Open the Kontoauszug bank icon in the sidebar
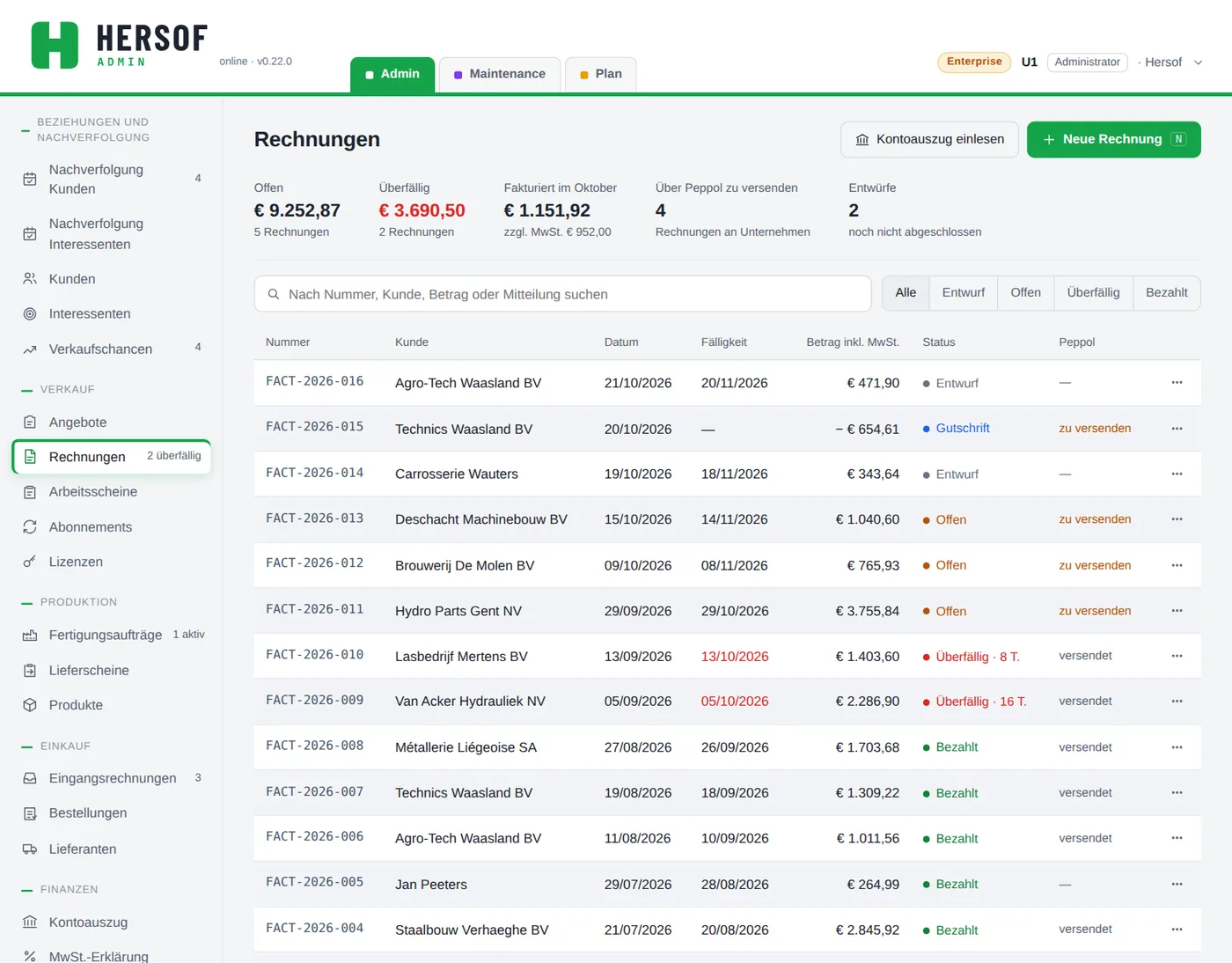The width and height of the screenshot is (1232, 963). pos(30,923)
